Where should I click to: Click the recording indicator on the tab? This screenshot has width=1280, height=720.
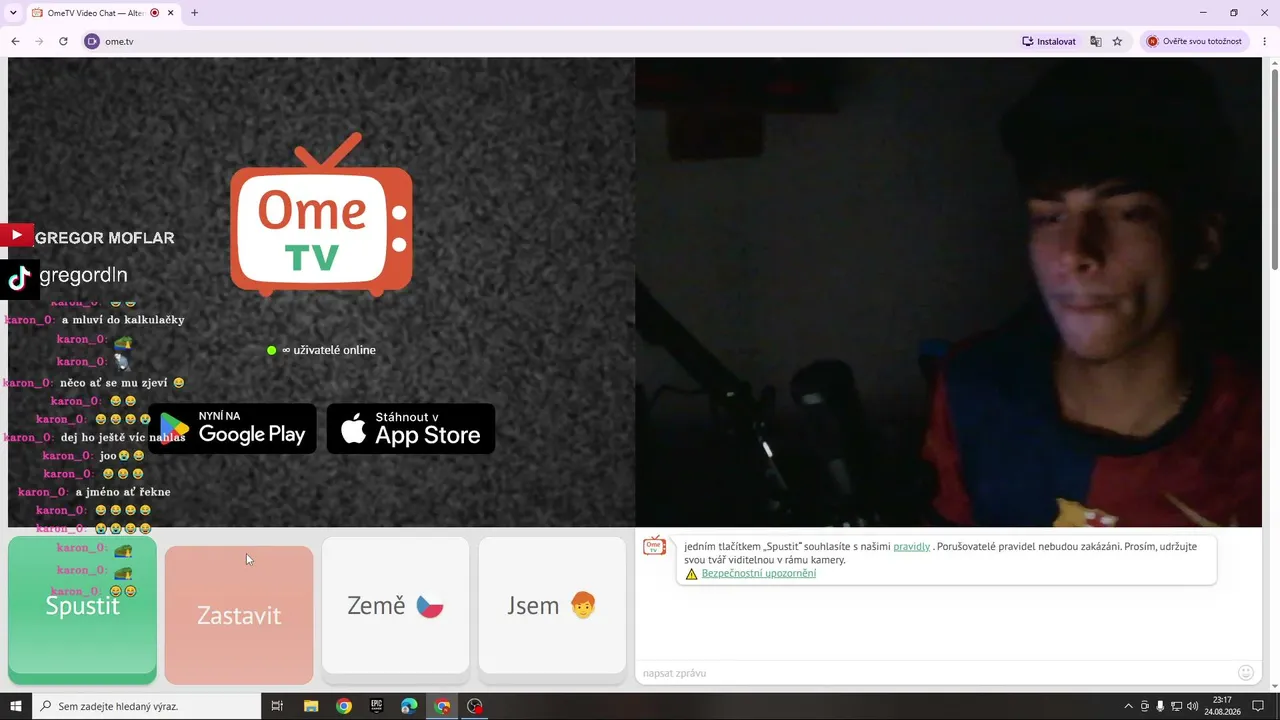(154, 13)
